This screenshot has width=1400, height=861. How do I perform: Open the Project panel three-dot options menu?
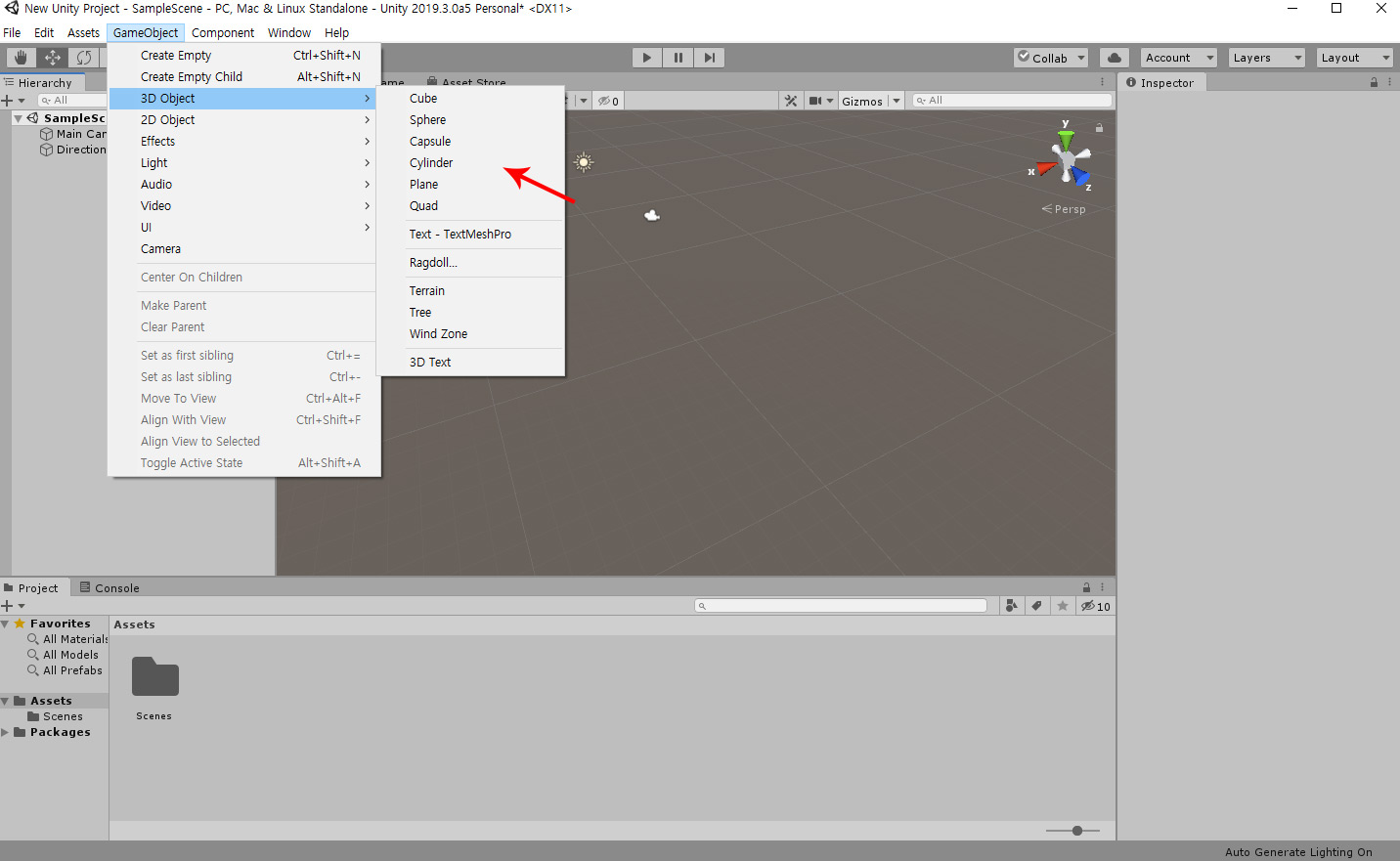[1102, 587]
